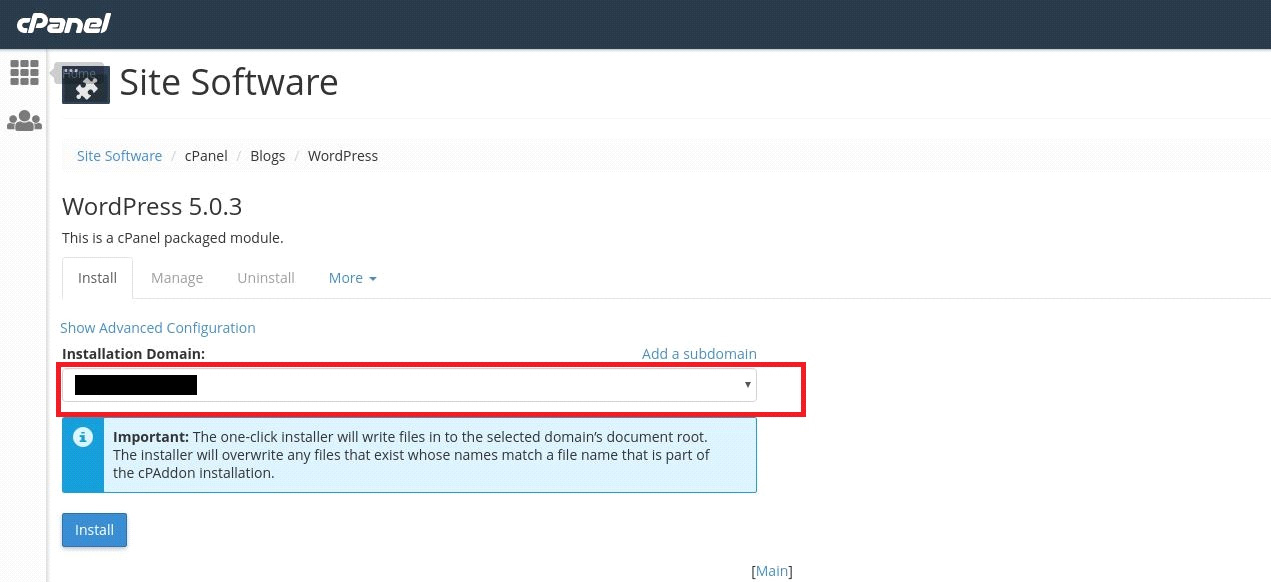Image resolution: width=1271 pixels, height=582 pixels.
Task: Open User Manager from sidebar icon
Action: [24, 122]
